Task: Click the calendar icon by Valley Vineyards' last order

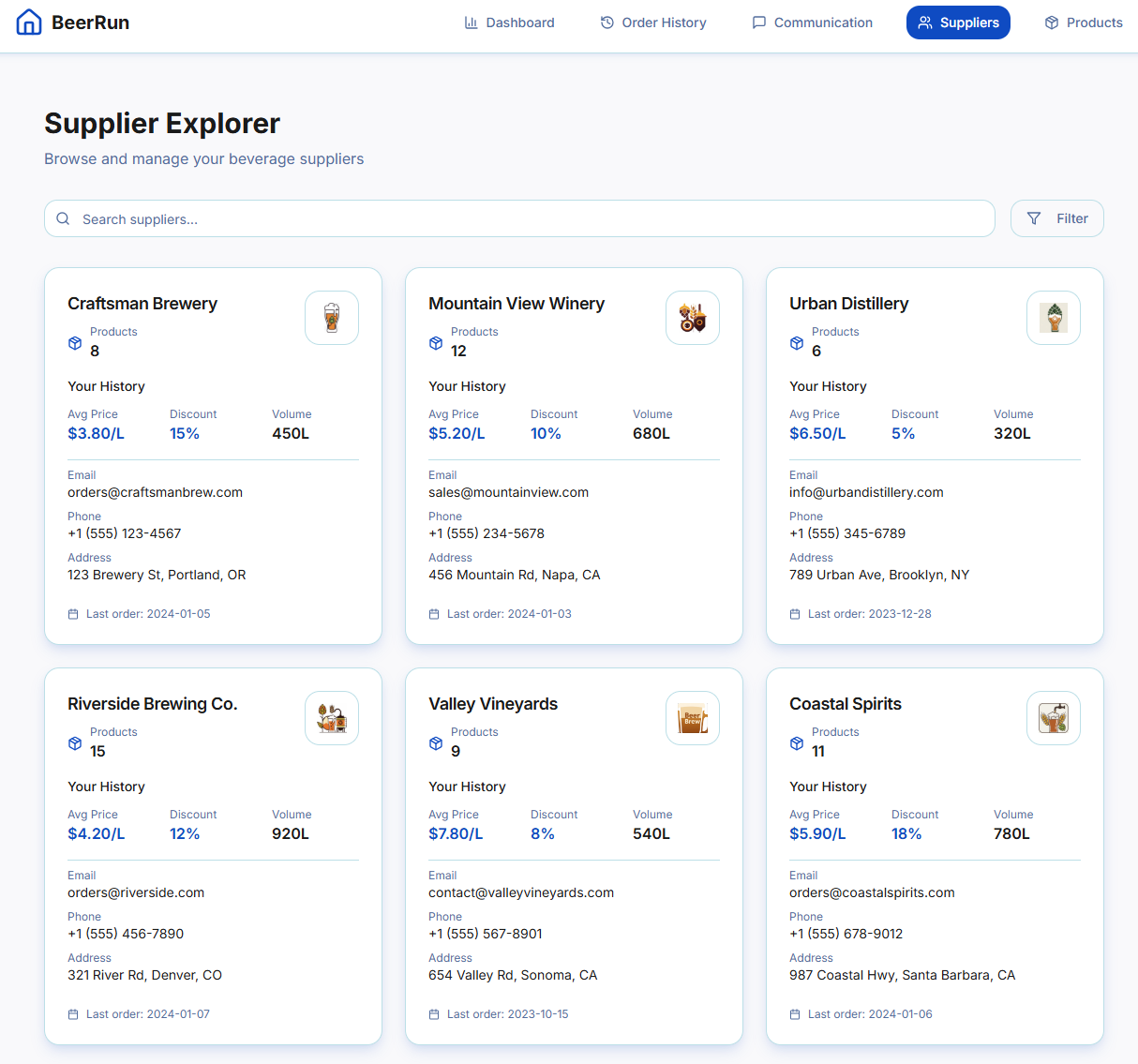Action: click(434, 1014)
